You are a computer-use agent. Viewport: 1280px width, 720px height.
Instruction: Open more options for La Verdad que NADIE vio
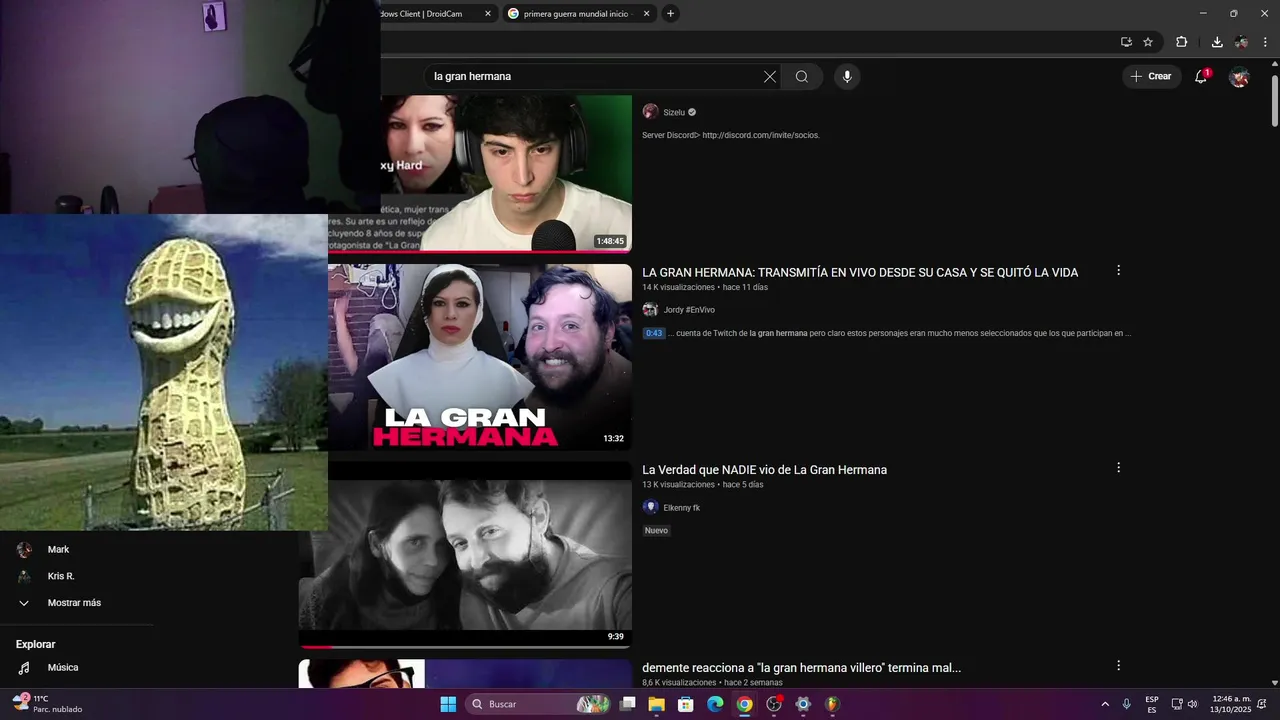point(1118,468)
